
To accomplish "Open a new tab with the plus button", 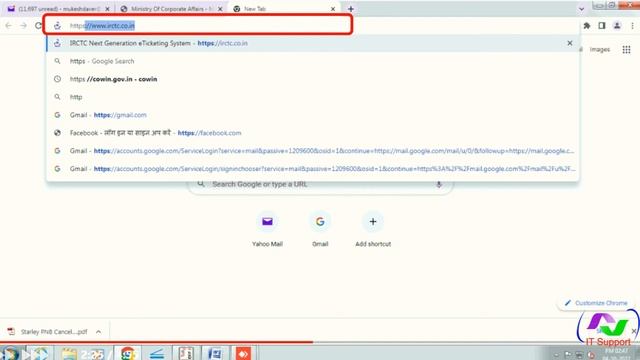I will [351, 9].
